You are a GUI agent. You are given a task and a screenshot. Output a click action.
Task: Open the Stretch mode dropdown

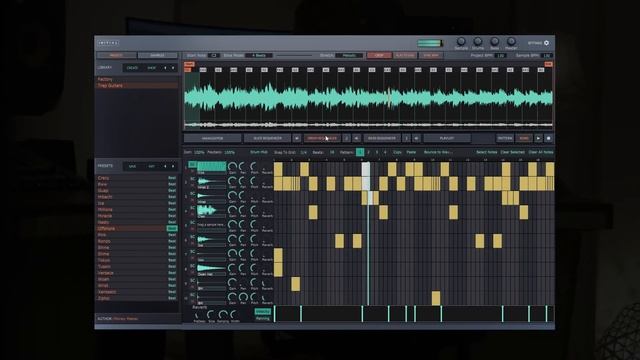click(349, 55)
